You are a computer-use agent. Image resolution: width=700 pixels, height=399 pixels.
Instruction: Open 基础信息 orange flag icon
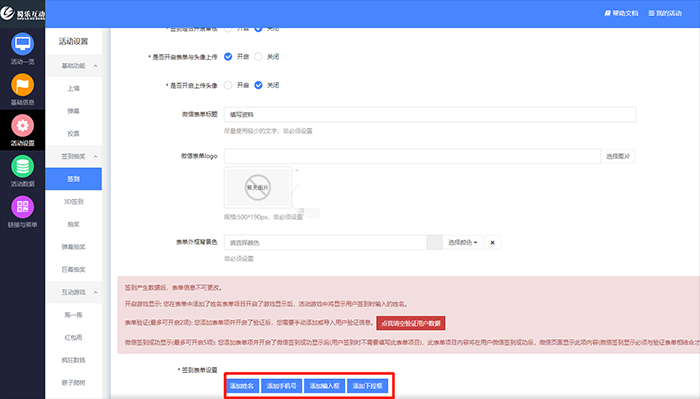tap(22, 85)
